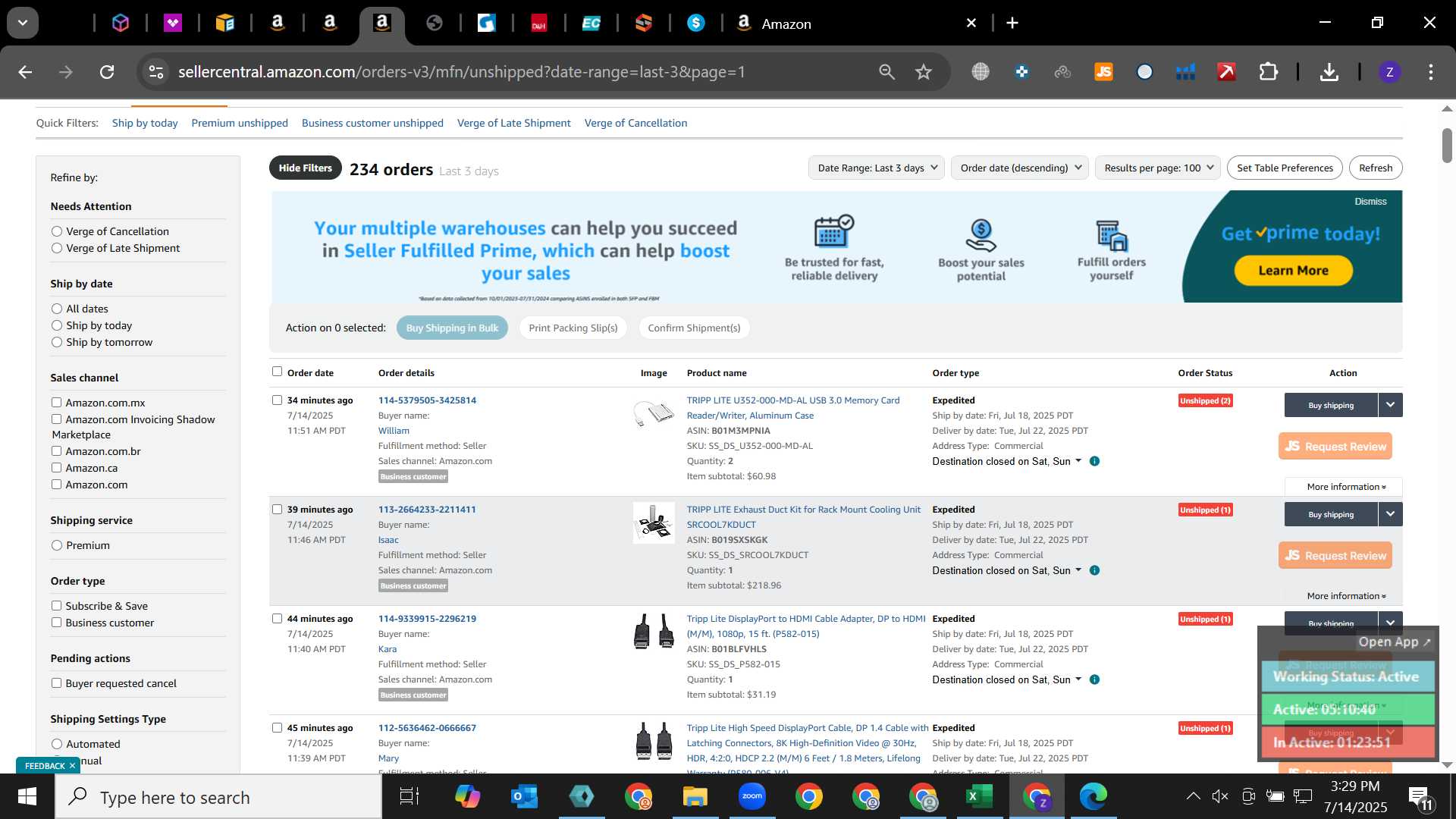
Task: Open Chrome three-dot menu
Action: [1431, 72]
